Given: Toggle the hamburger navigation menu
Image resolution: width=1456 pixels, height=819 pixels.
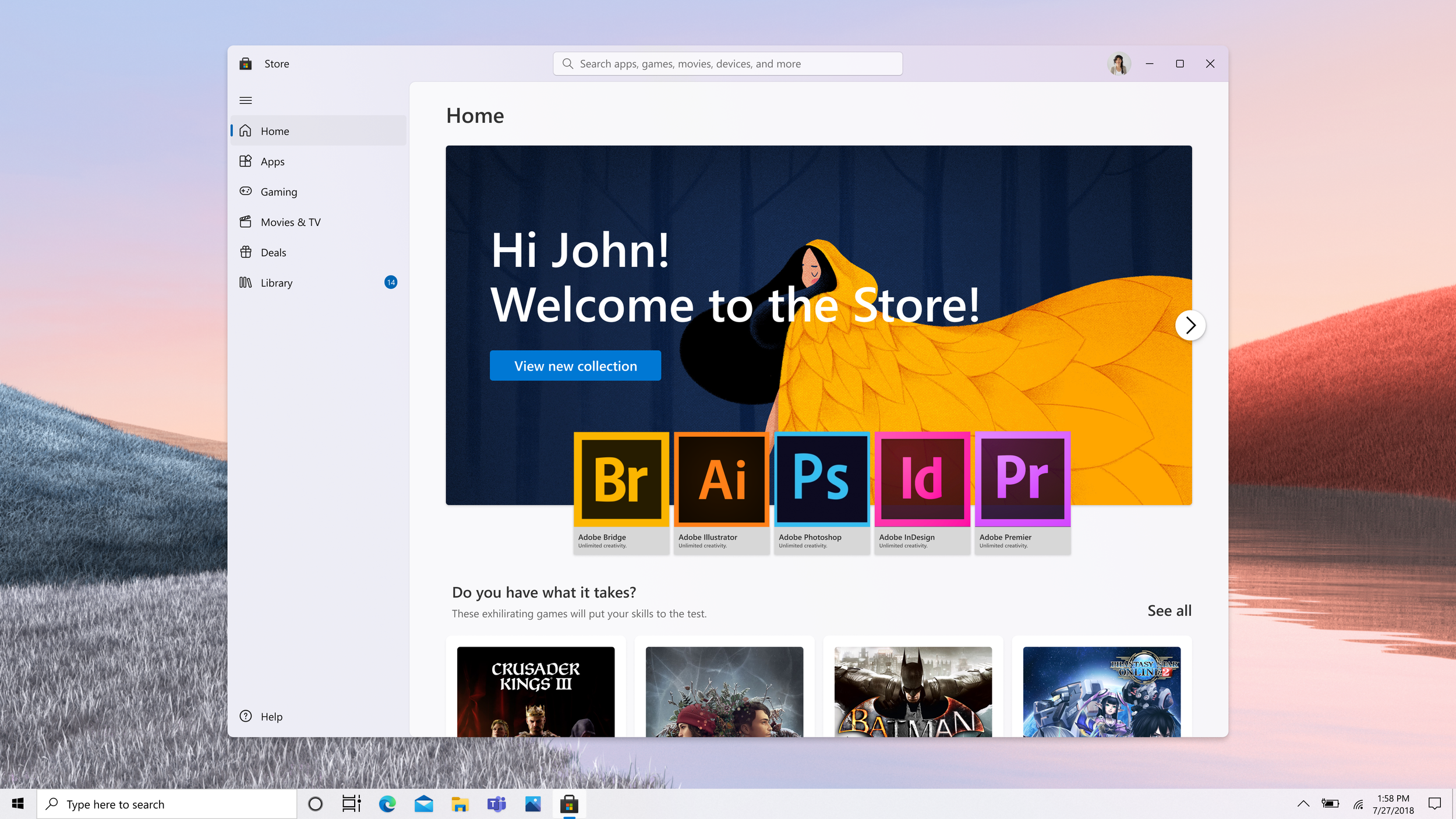Looking at the screenshot, I should (246, 100).
